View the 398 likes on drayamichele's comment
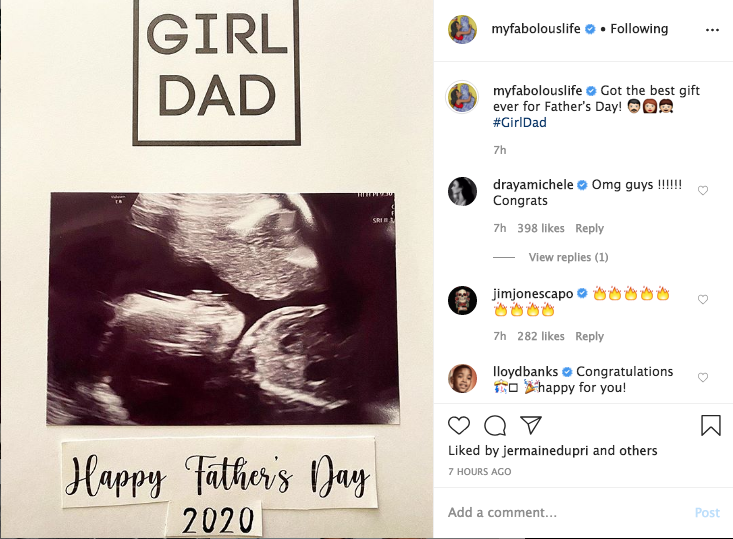Viewport: 733px width, 539px height. [x=540, y=228]
